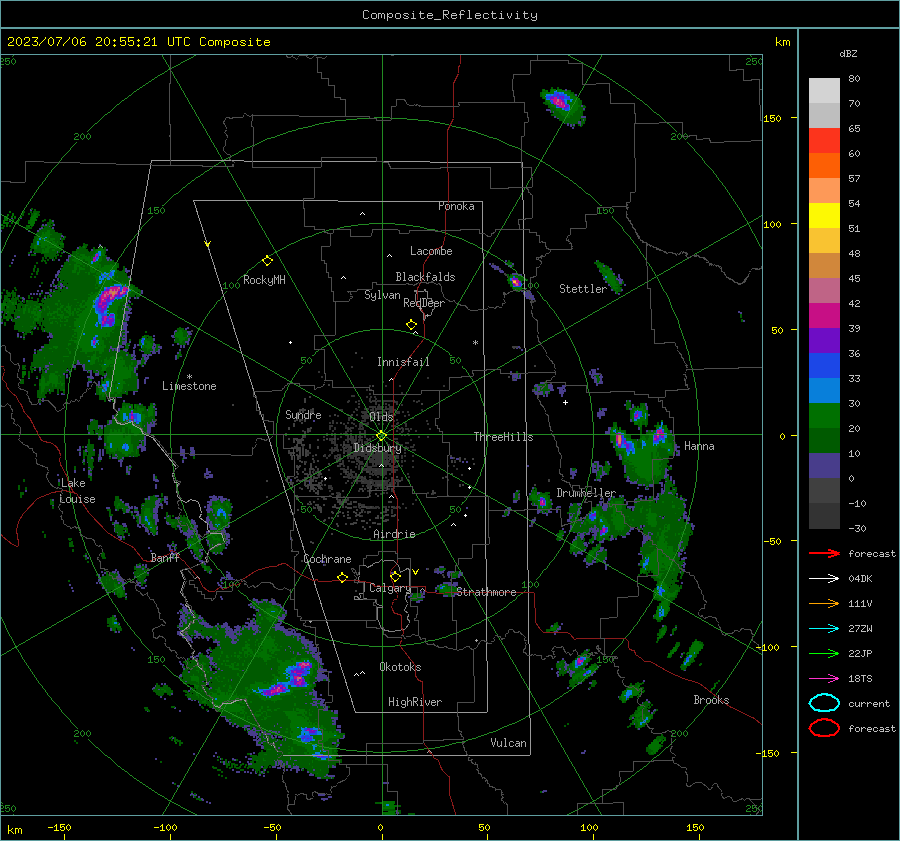
Task: Pick the bright yellow 54 dBZ swatch
Action: (824, 215)
